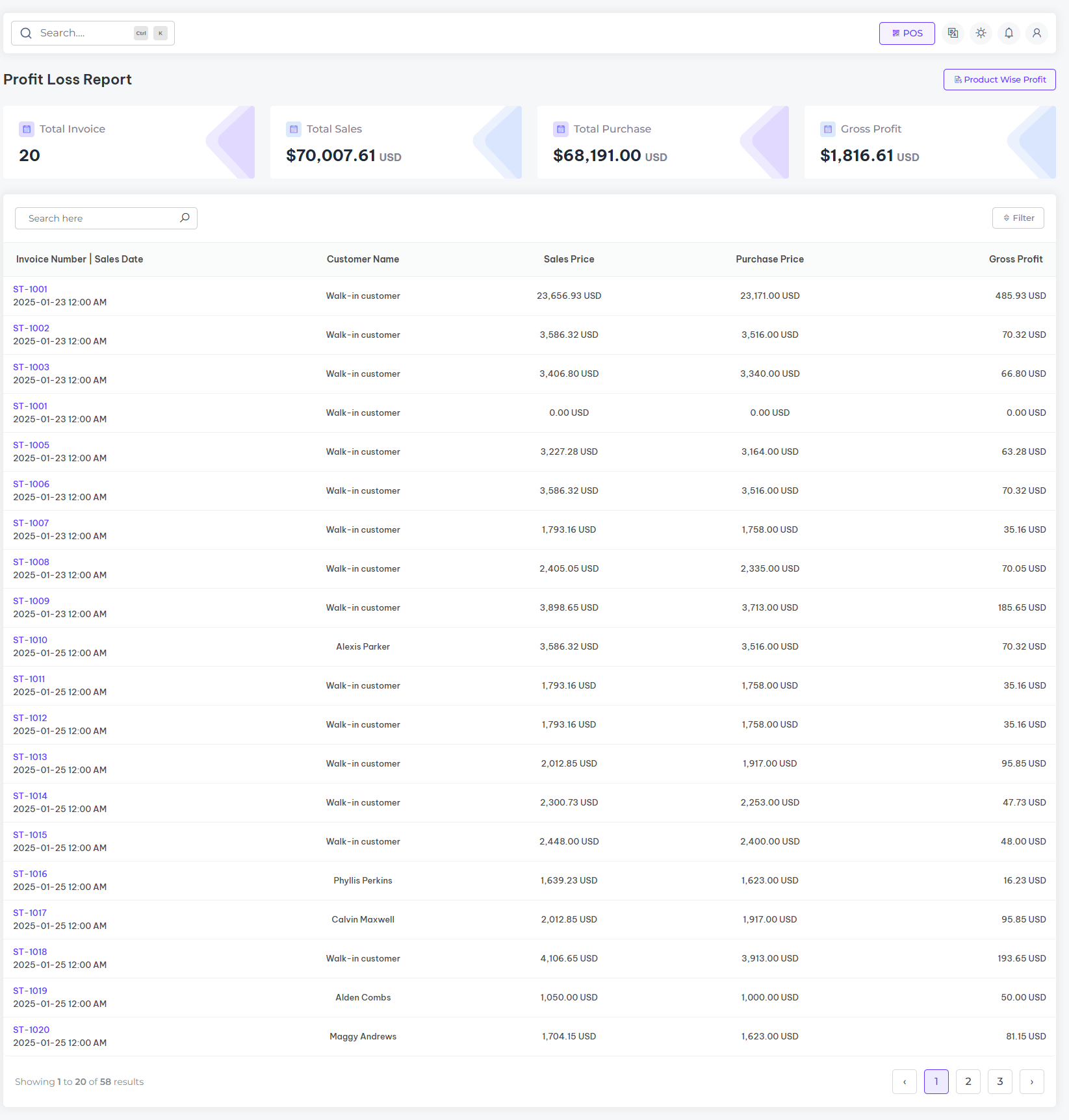Go to next page arrow
This screenshot has height=1120, width=1069.
[x=1031, y=1082]
